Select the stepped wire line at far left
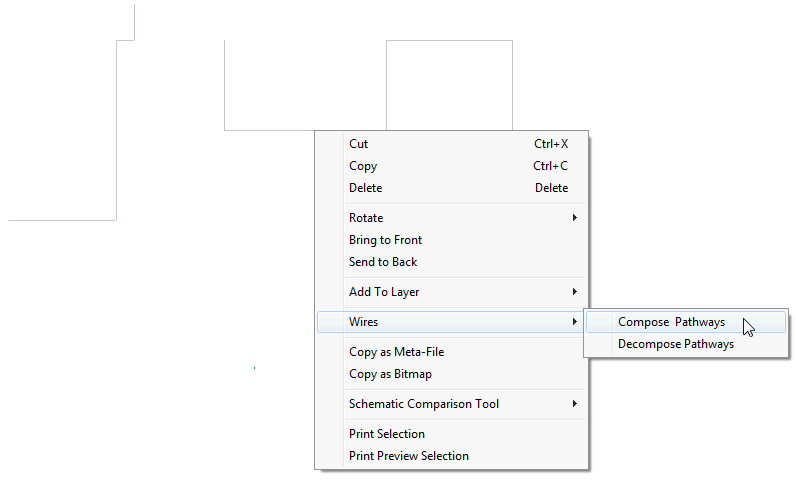Image resolution: width=796 pixels, height=480 pixels. 117,130
